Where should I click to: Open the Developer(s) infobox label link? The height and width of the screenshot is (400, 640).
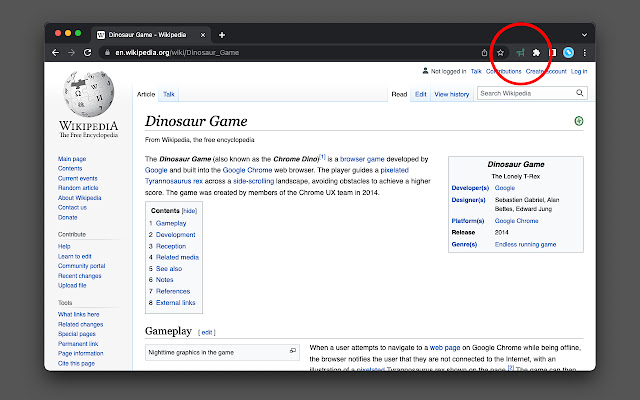coord(470,188)
